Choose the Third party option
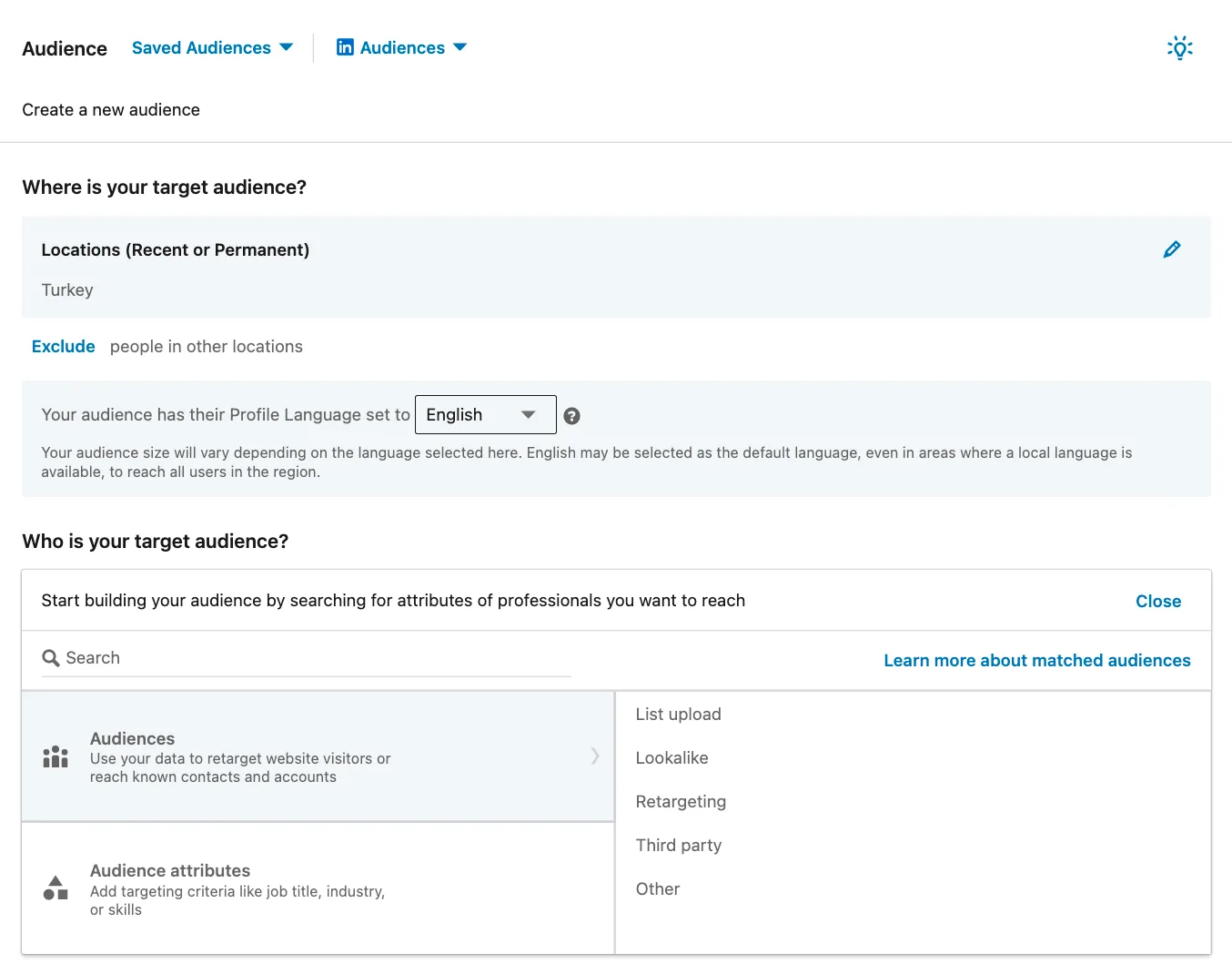The image size is (1232, 974). 678,846
